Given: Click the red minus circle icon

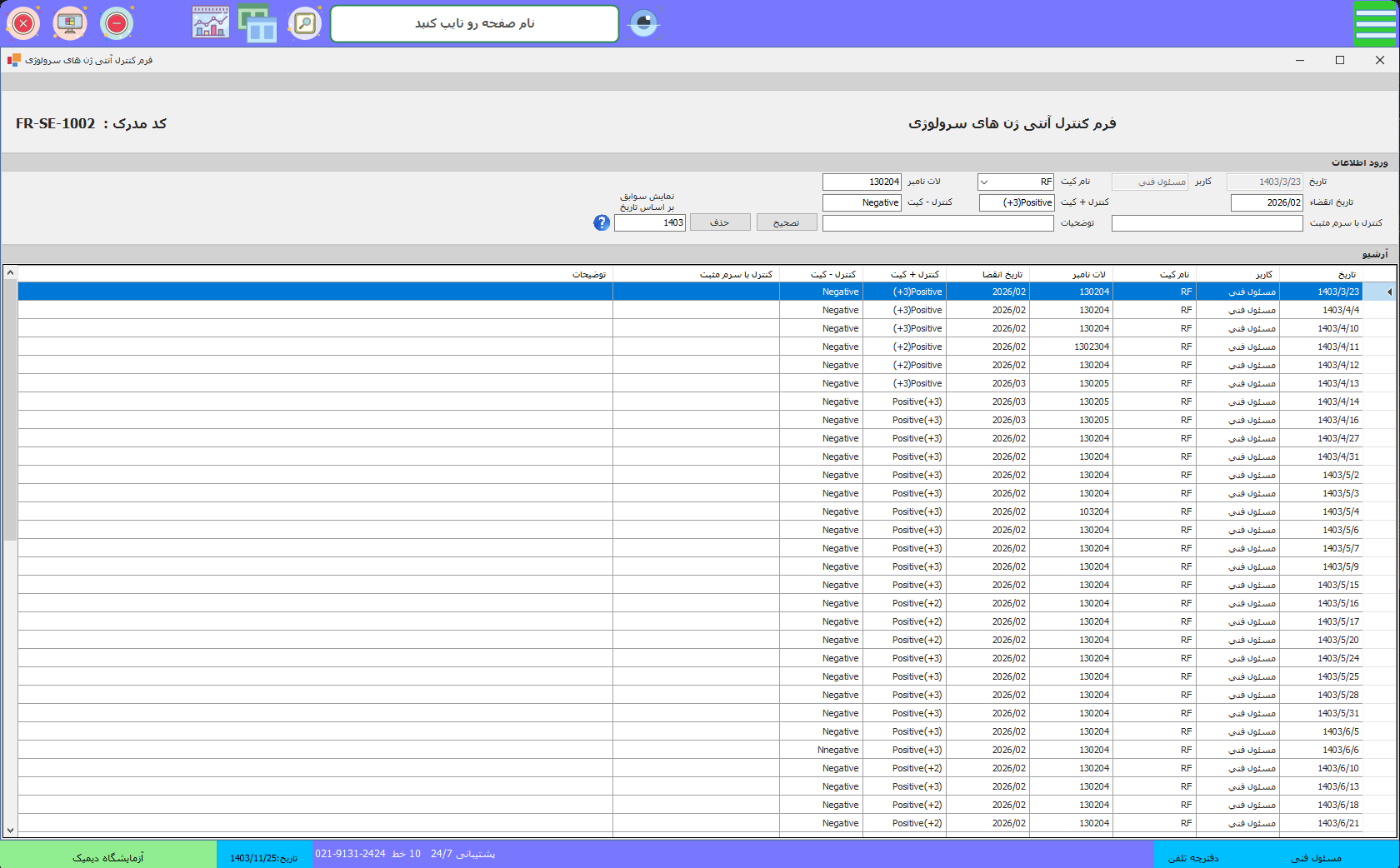Looking at the screenshot, I should point(117,23).
